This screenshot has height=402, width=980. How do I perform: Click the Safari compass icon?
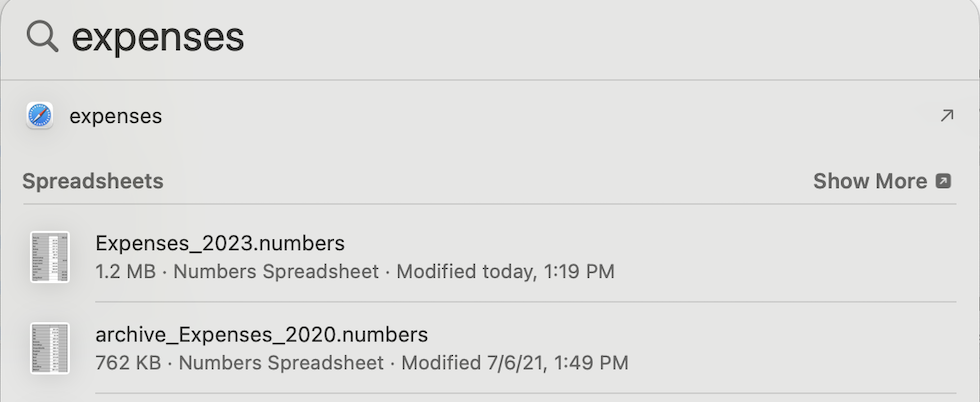pos(40,116)
